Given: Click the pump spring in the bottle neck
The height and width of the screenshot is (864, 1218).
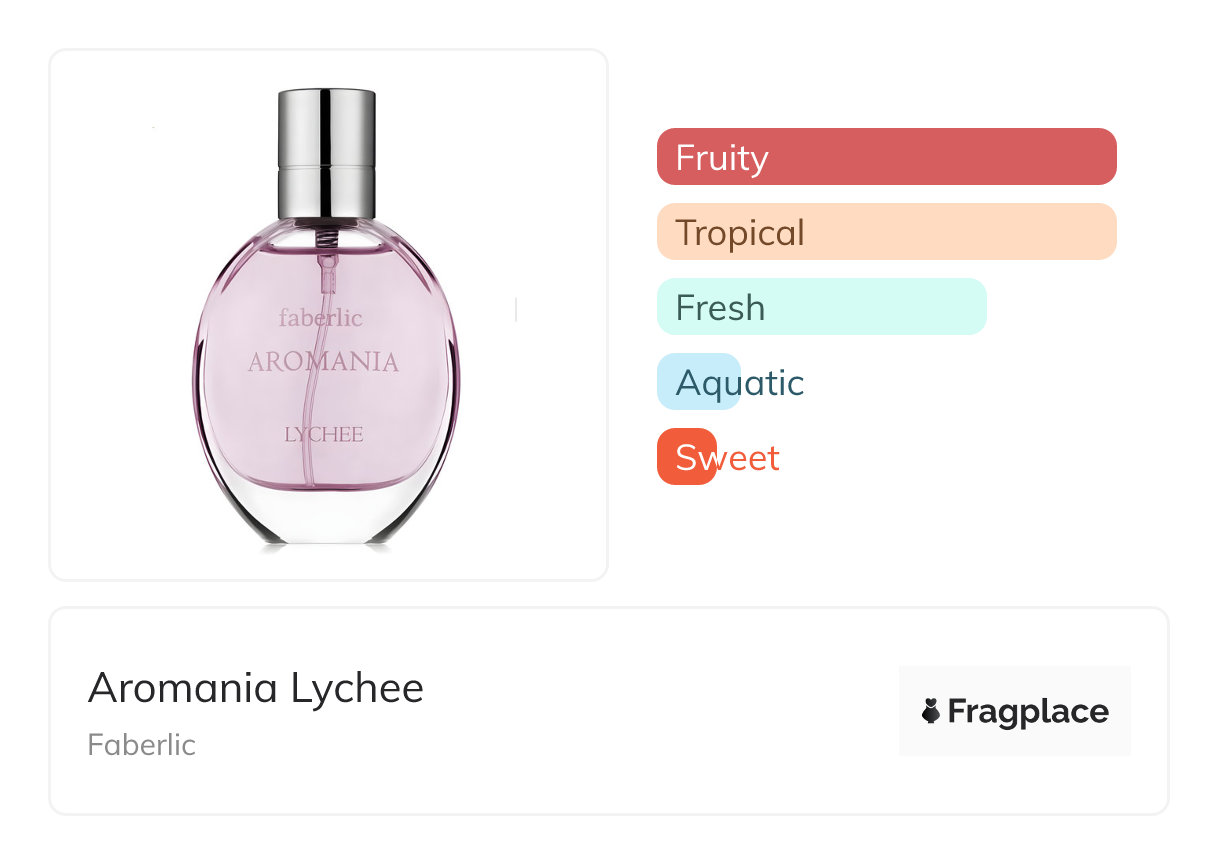Looking at the screenshot, I should point(326,239).
